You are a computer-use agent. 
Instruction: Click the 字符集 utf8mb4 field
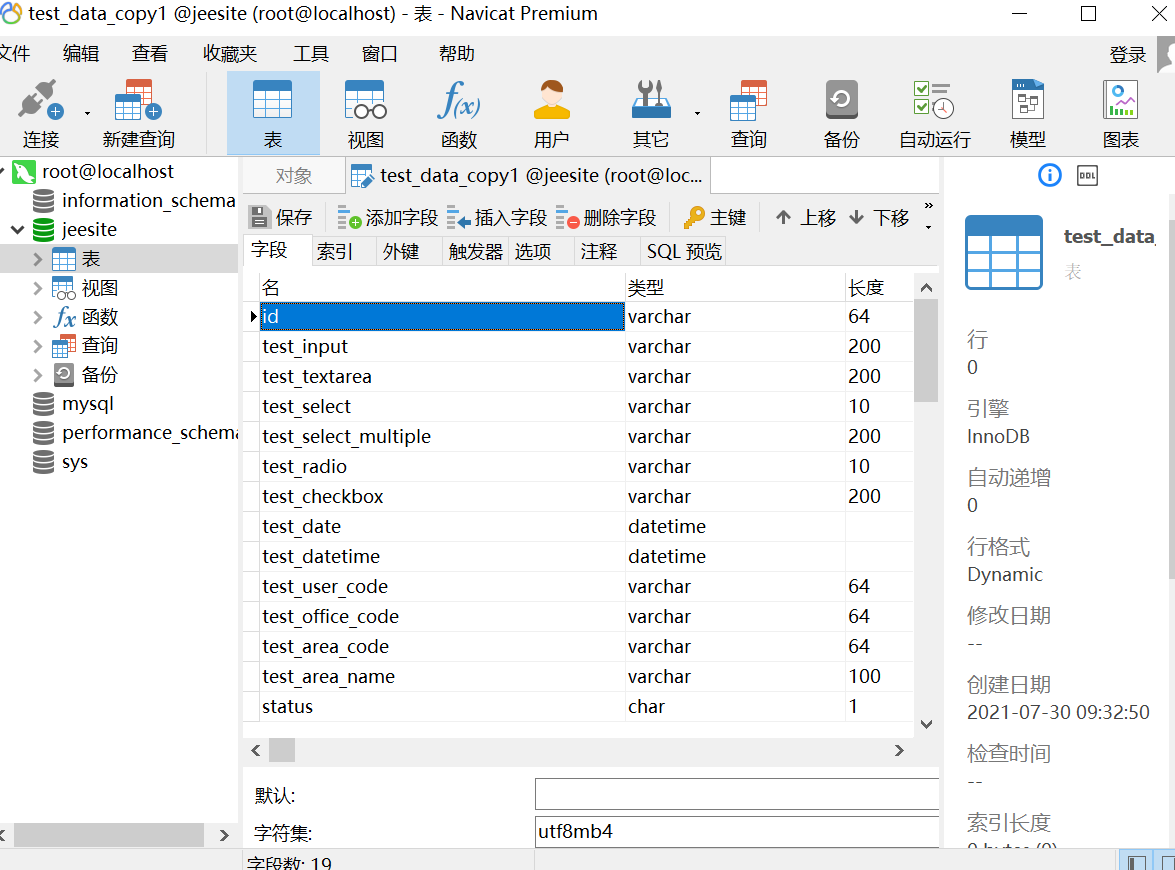click(x=737, y=832)
